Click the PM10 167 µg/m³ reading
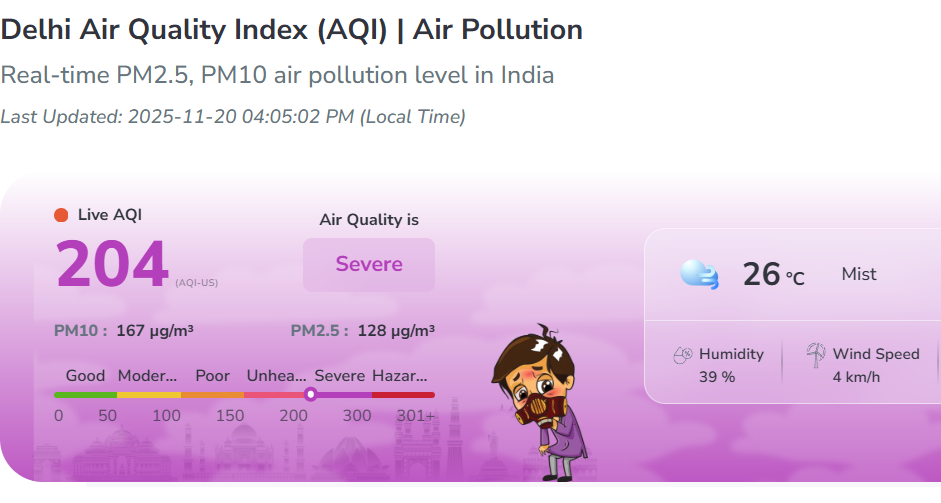Viewport: 941px width, 503px height. point(124,331)
